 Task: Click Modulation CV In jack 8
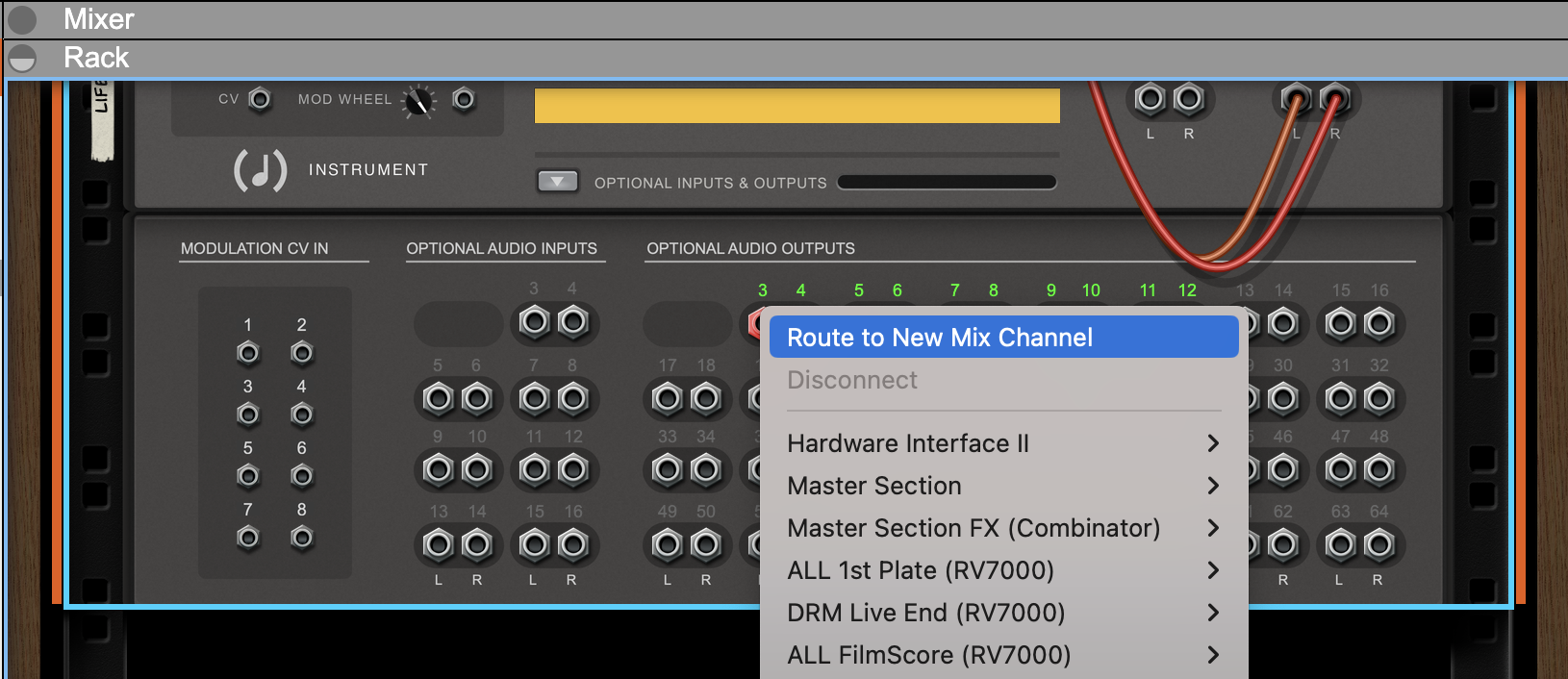[302, 539]
